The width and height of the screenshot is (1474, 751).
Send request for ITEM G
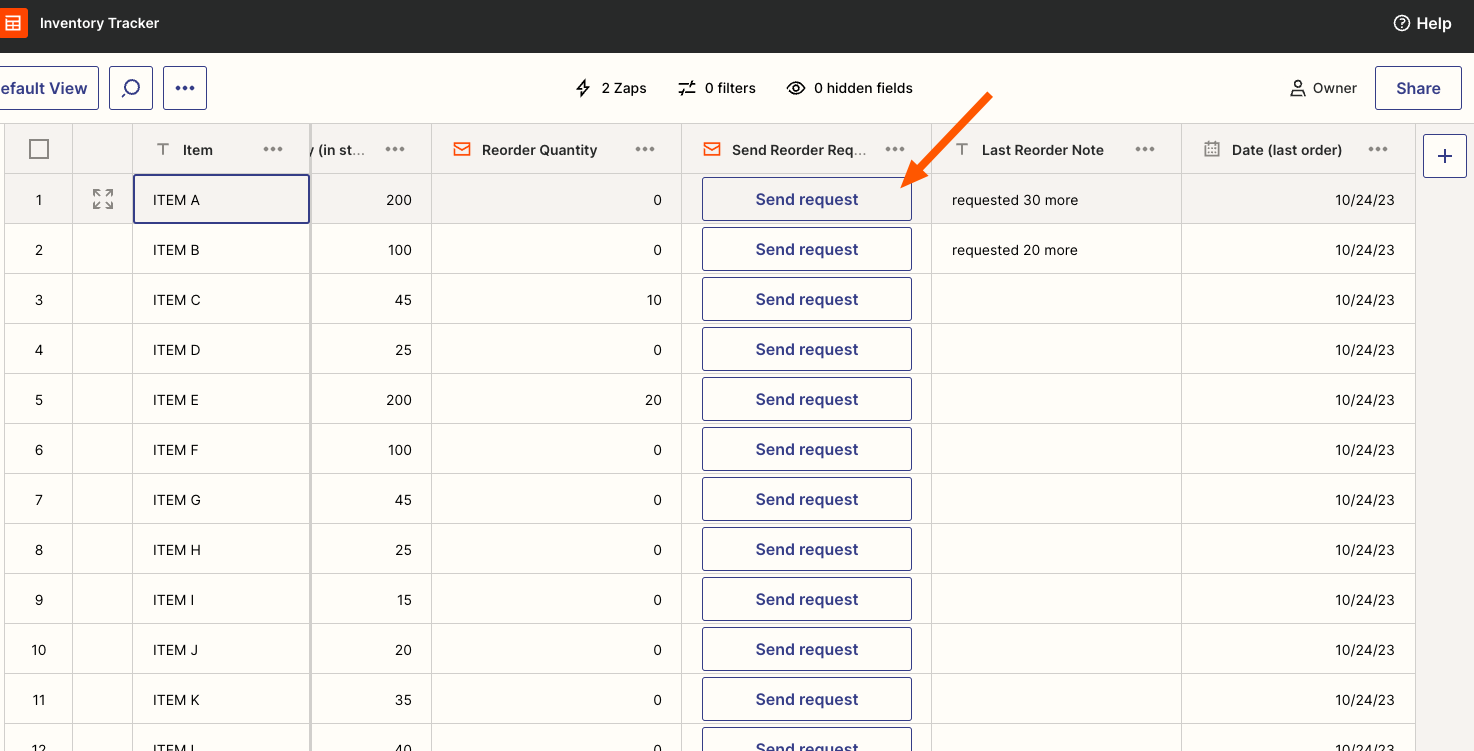807,499
